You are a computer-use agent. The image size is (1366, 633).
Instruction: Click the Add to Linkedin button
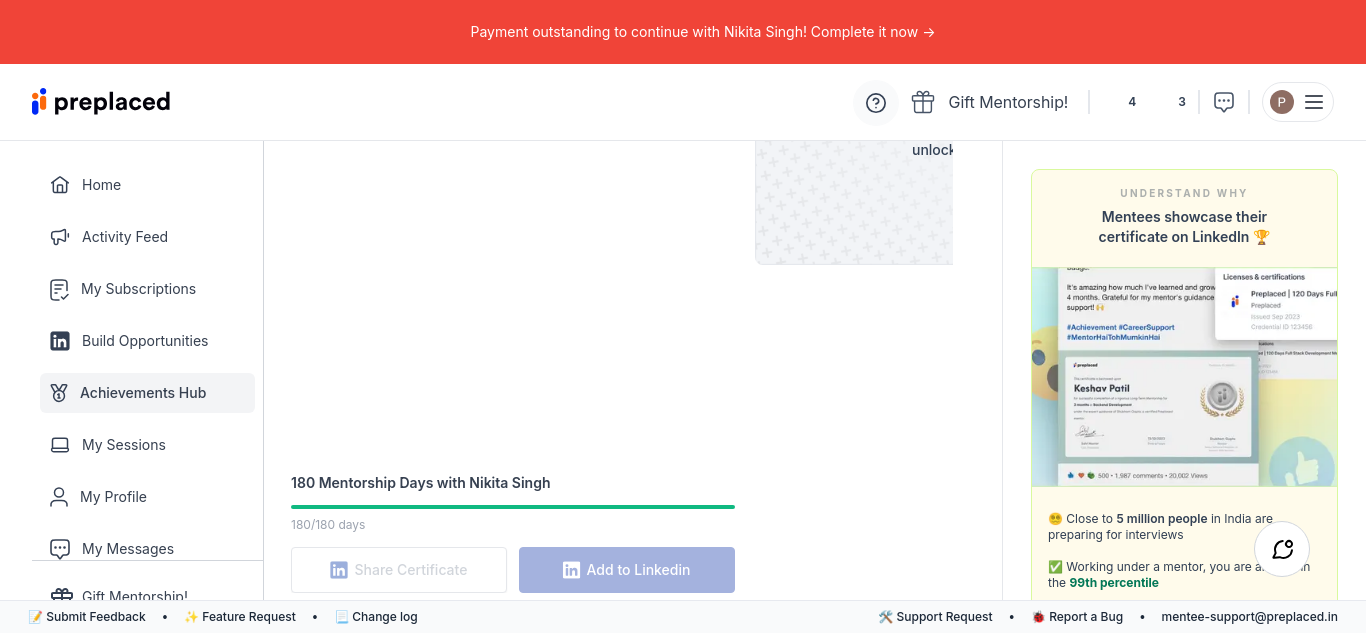(627, 570)
